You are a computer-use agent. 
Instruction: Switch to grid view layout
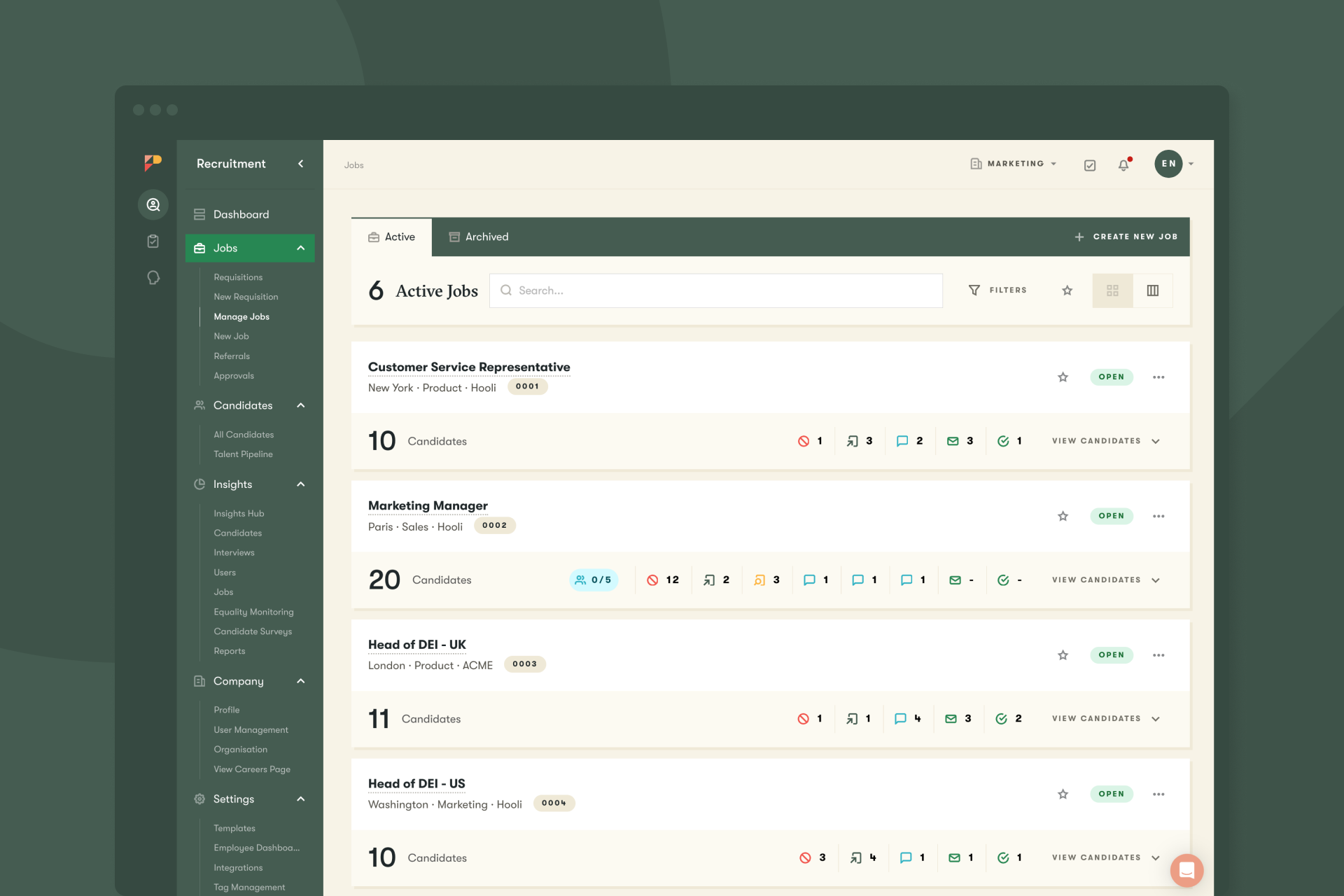point(1112,290)
